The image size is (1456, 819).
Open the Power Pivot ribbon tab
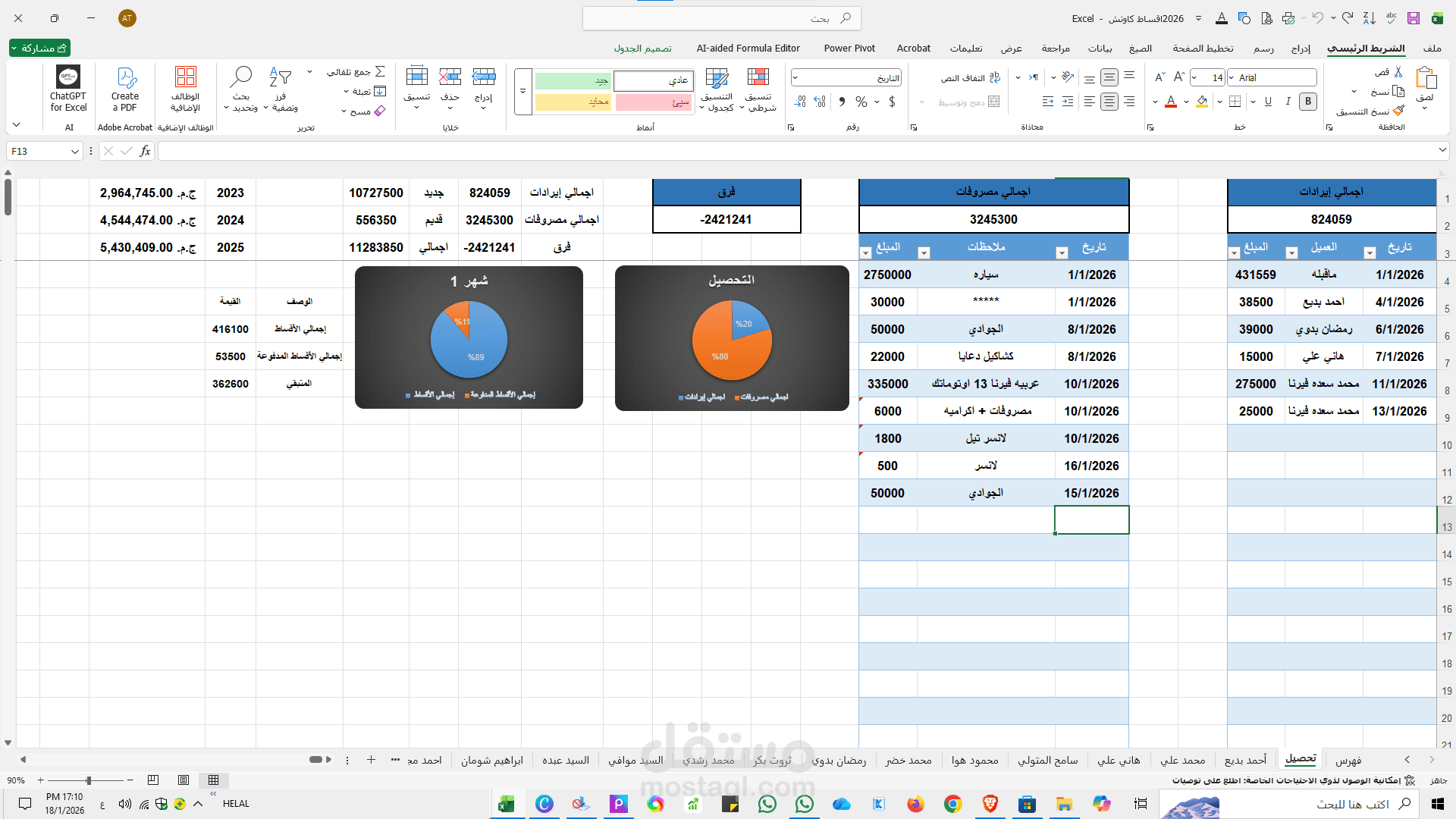pos(849,48)
